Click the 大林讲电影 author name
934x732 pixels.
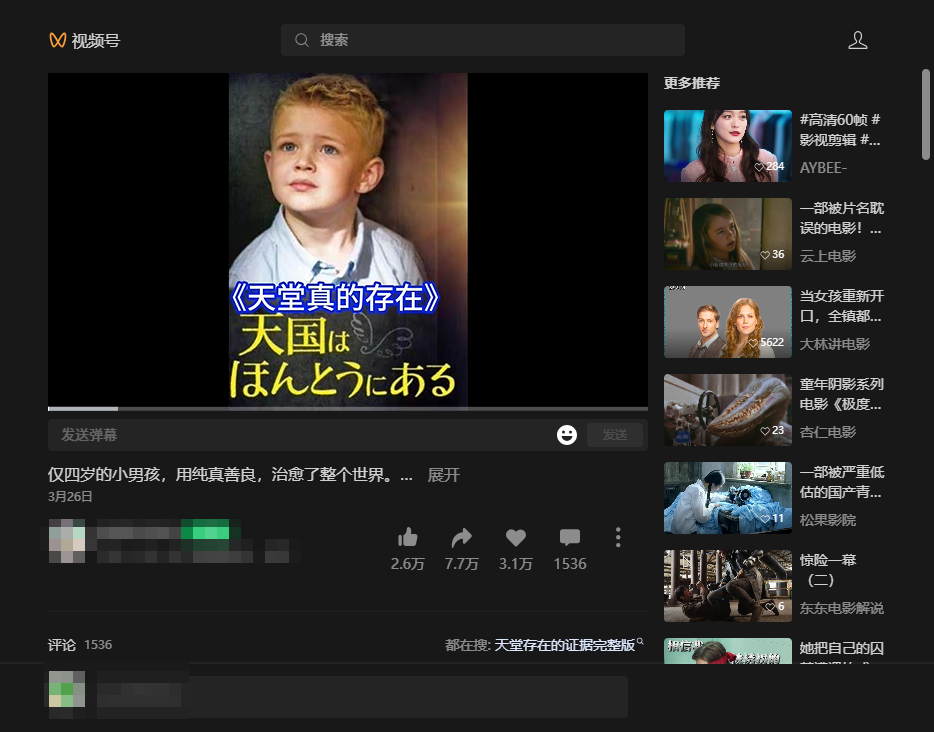click(835, 344)
